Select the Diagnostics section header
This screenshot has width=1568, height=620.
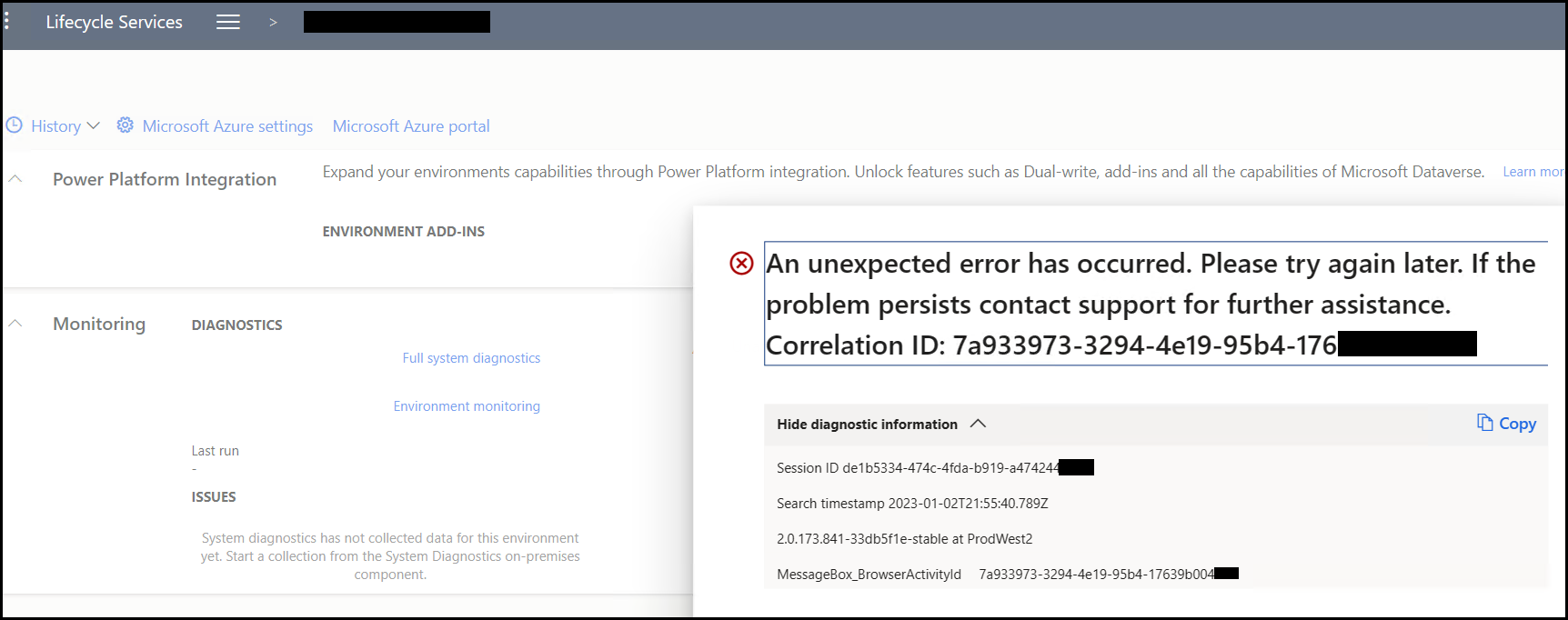236,324
